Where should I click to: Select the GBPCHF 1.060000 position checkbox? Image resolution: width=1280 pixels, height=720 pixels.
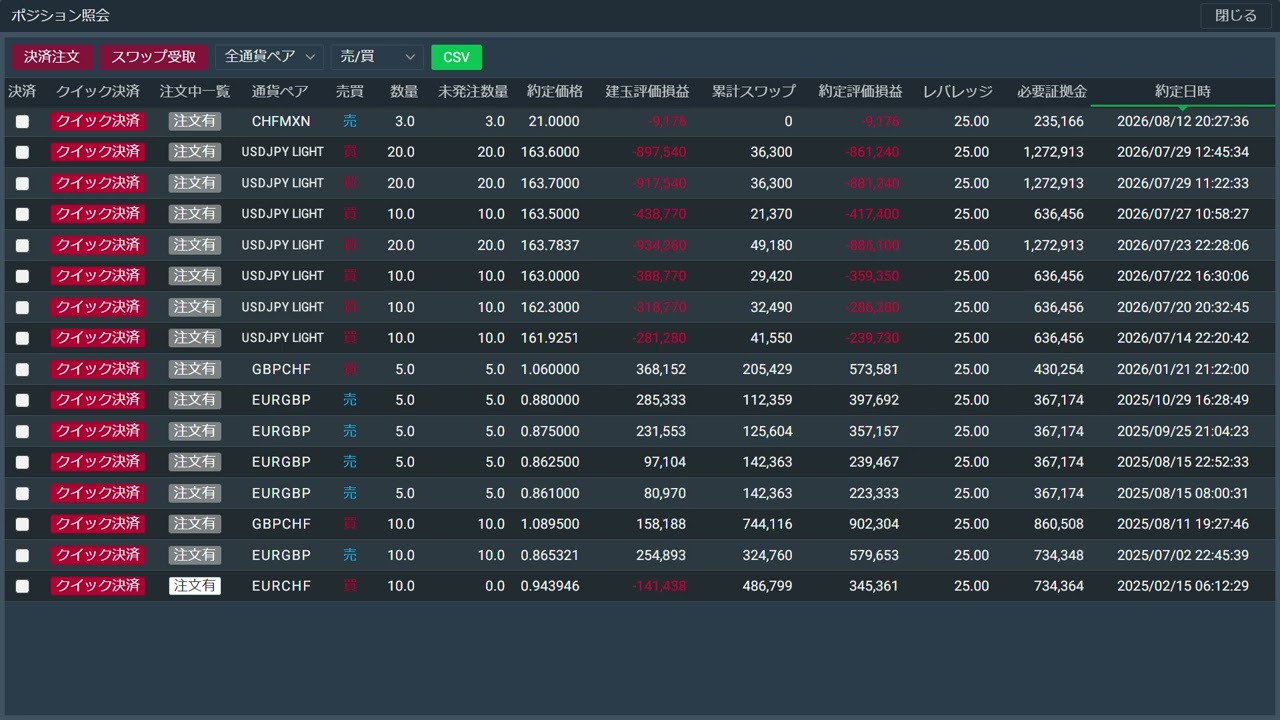pyautogui.click(x=22, y=370)
